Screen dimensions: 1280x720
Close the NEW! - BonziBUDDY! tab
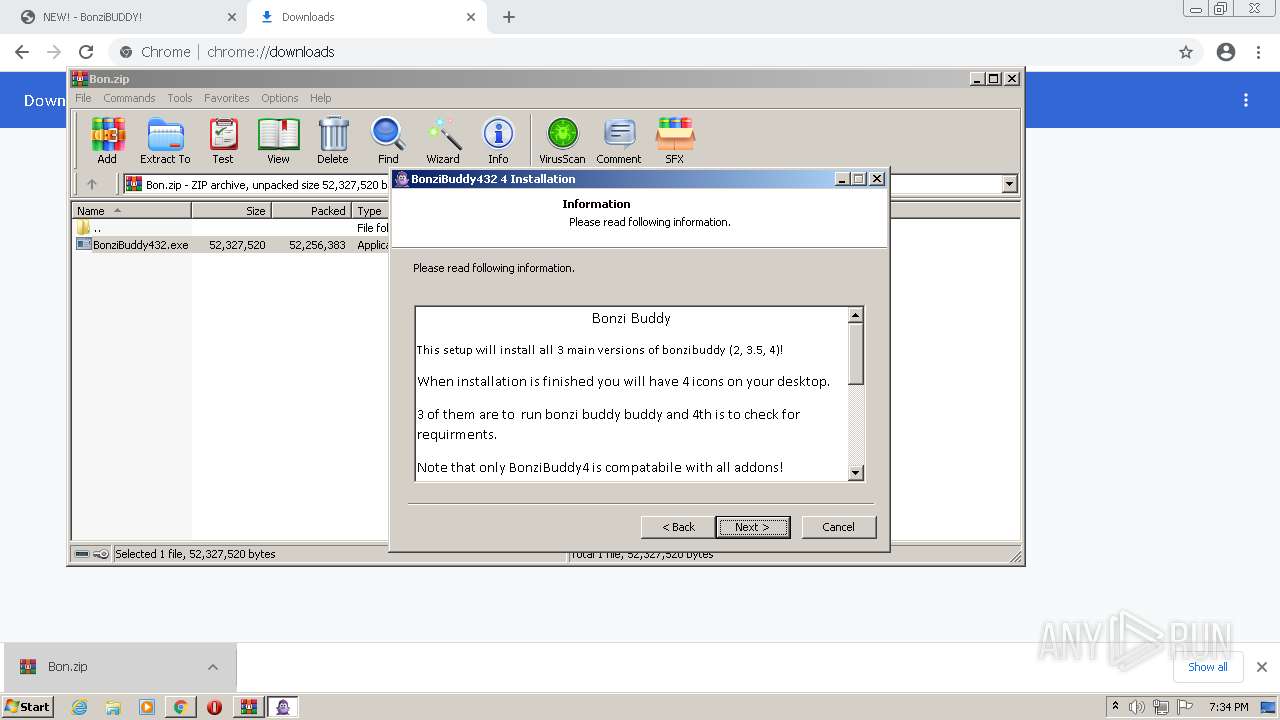point(232,17)
